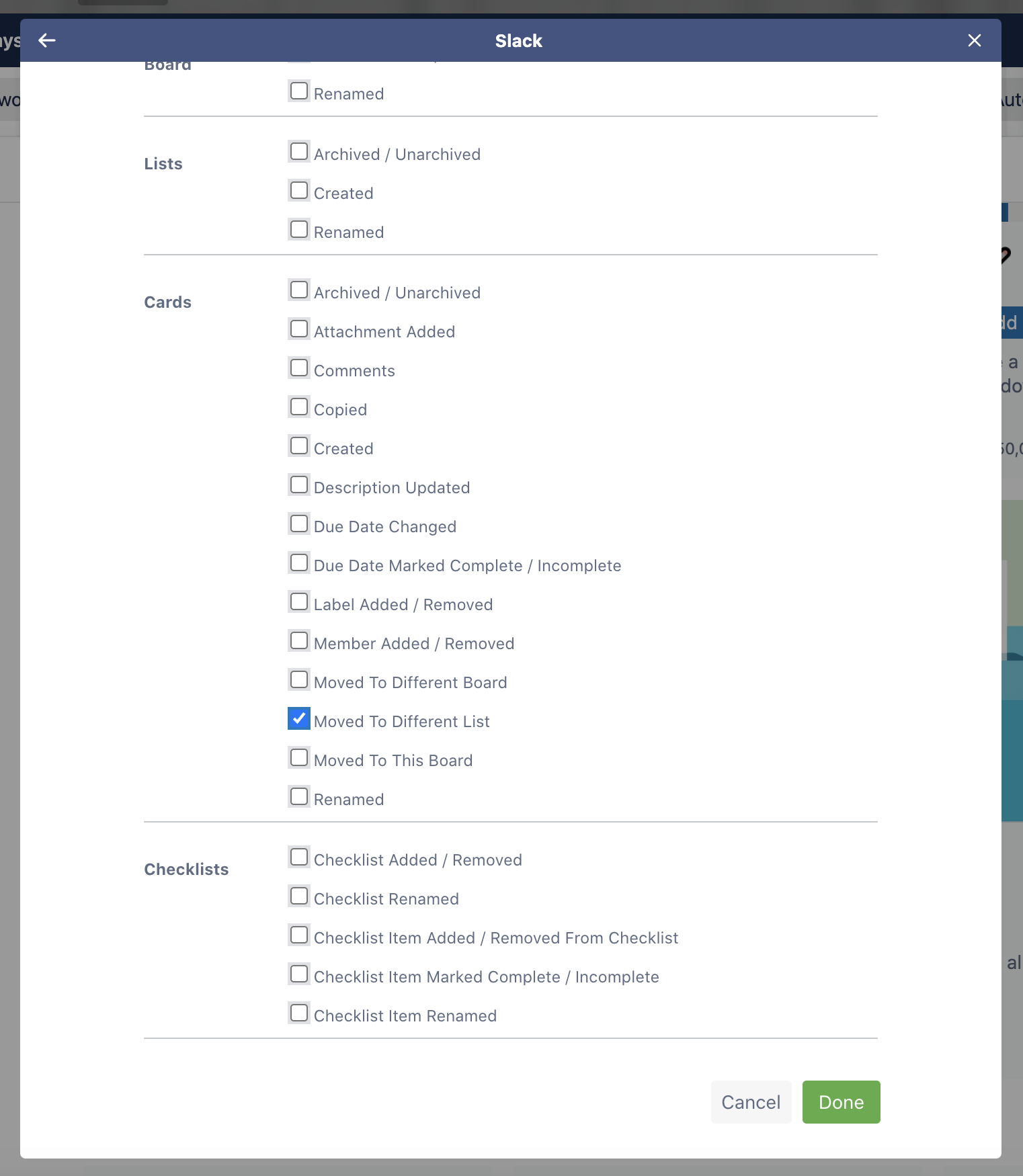This screenshot has height=1176, width=1023.
Task: Close the Slack dialog with the X
Action: click(x=974, y=40)
